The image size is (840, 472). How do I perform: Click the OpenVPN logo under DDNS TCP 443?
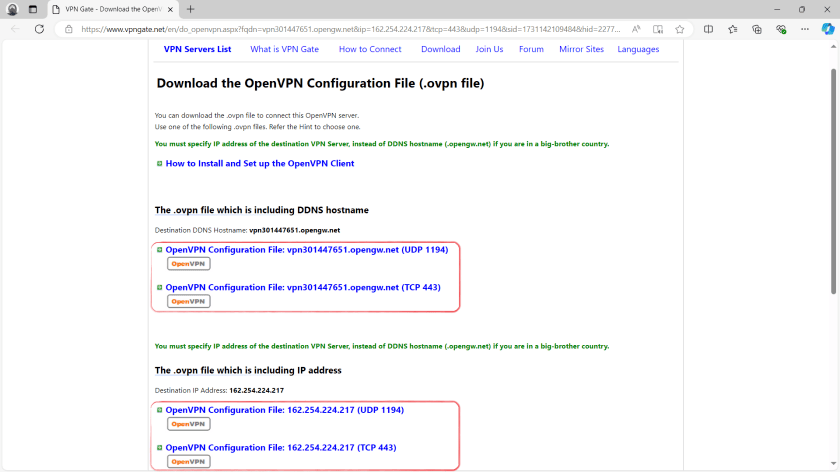(188, 301)
